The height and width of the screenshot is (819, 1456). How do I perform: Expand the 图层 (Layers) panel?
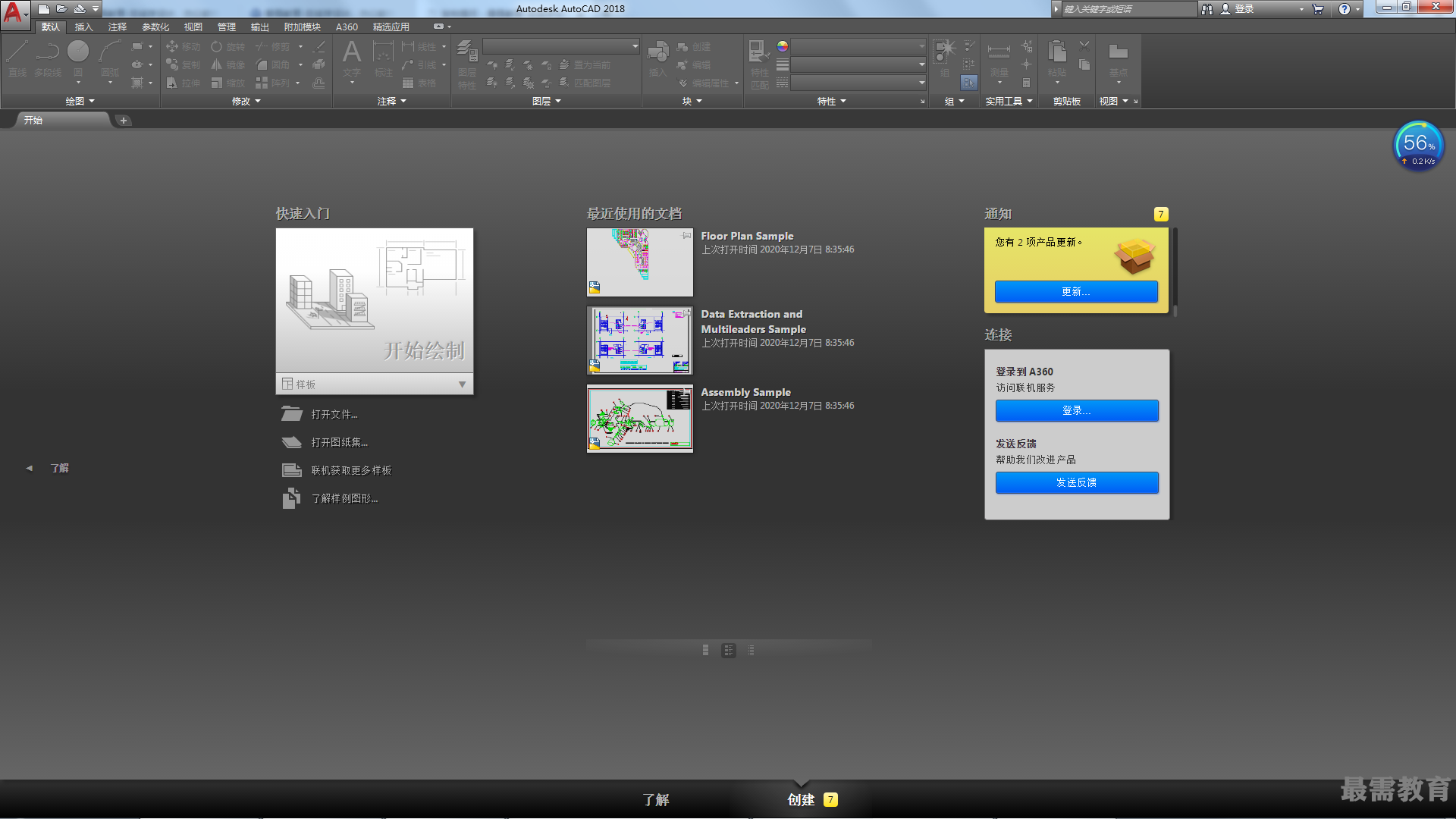tap(546, 101)
